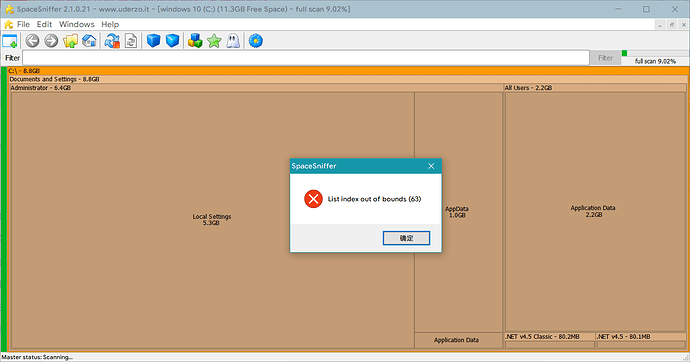
Task: Click the colored blocks icon
Action: (x=195, y=41)
